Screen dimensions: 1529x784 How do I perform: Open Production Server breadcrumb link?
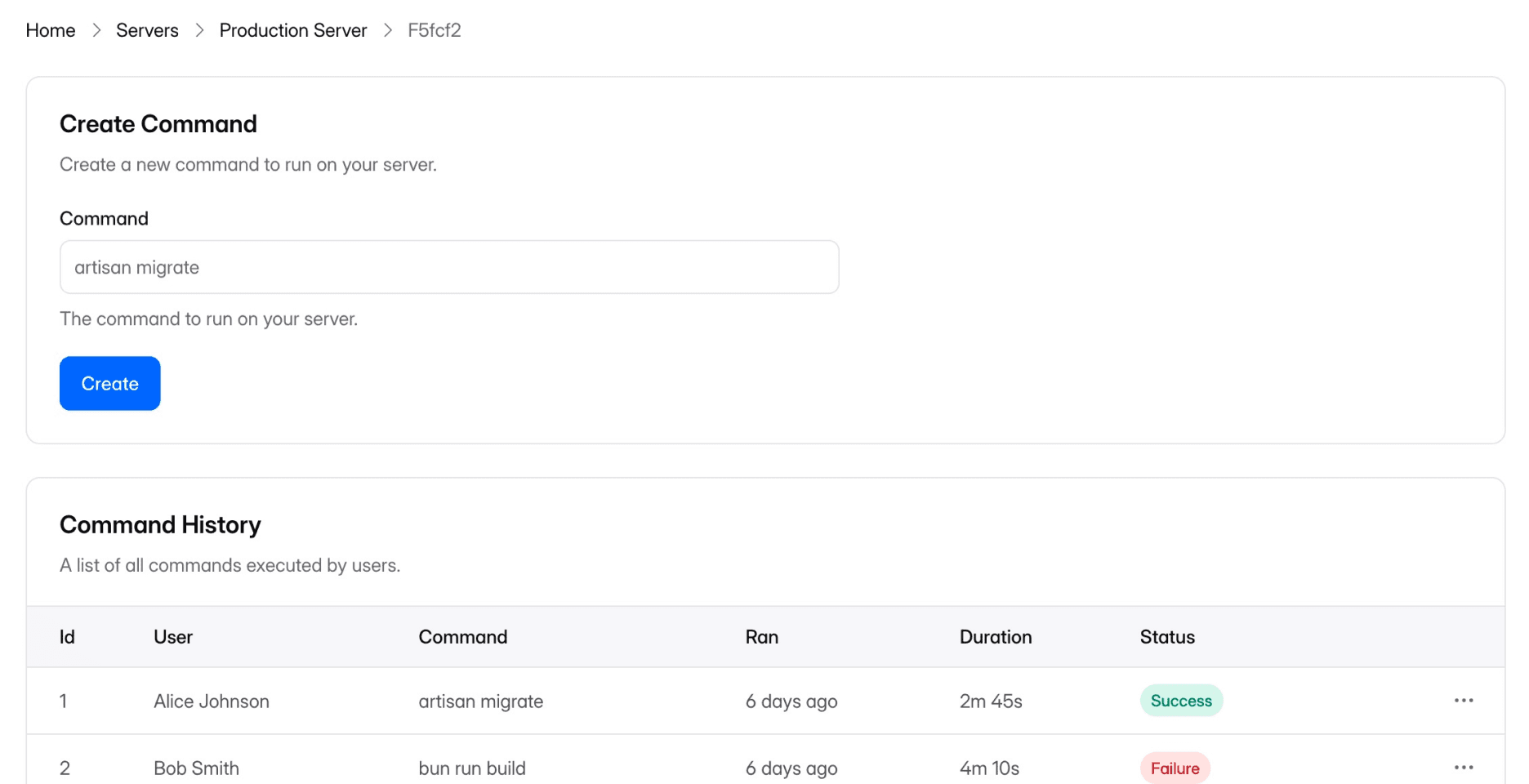point(292,30)
